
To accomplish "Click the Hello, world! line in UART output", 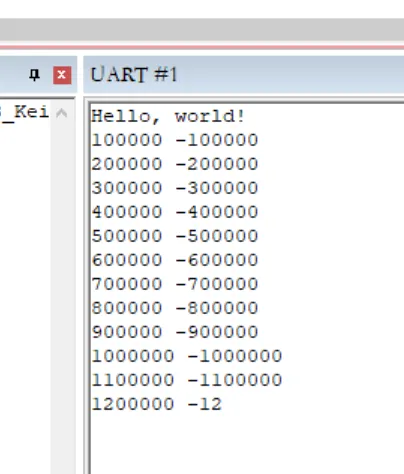I will click(x=168, y=117).
